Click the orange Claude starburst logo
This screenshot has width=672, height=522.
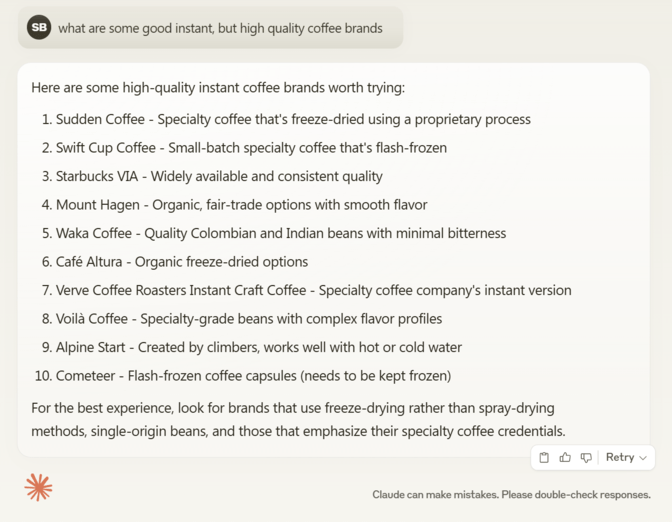tap(39, 487)
